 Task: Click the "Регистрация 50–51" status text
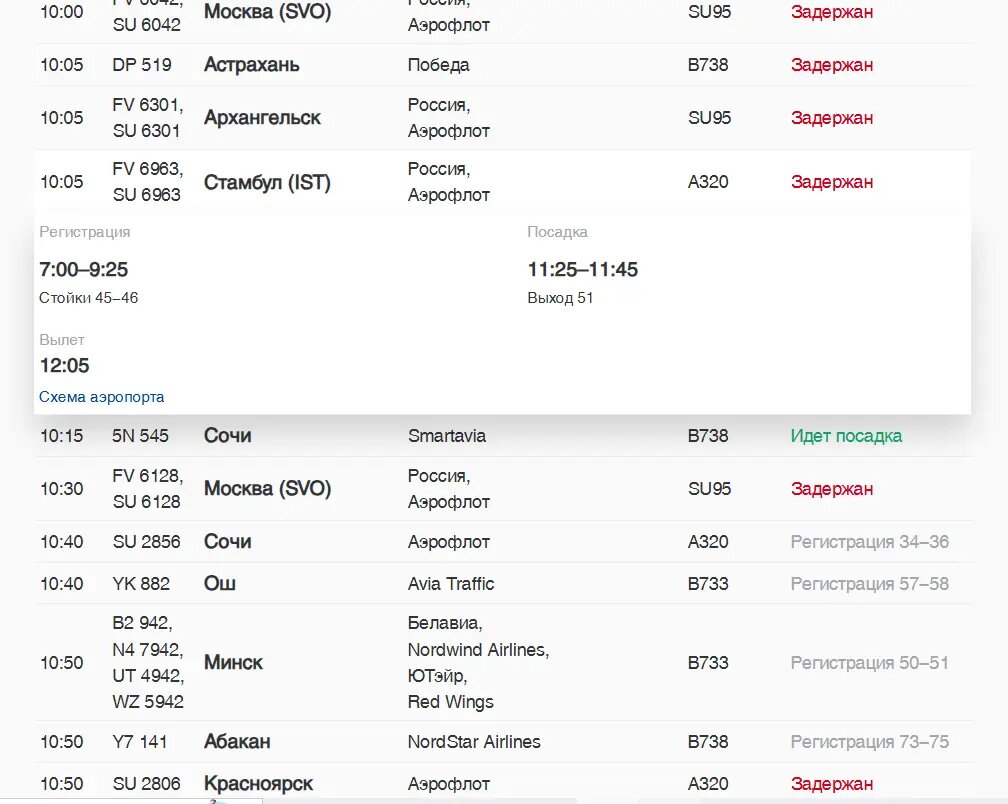869,663
